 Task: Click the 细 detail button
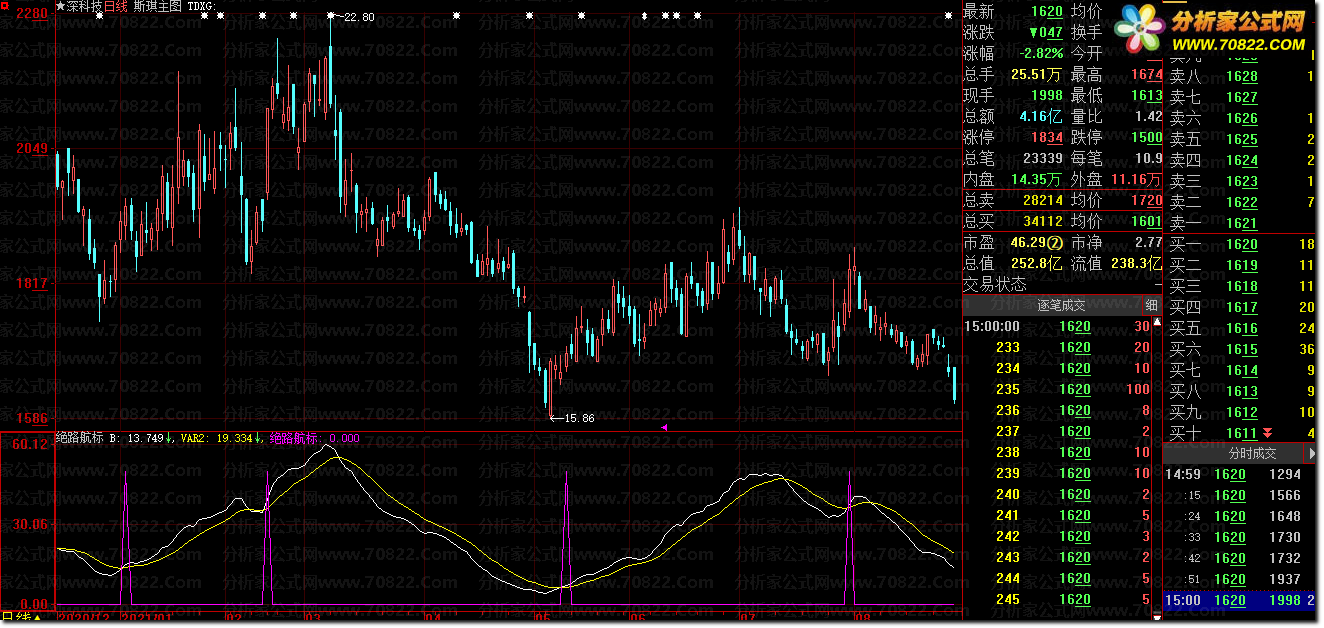click(x=1151, y=306)
